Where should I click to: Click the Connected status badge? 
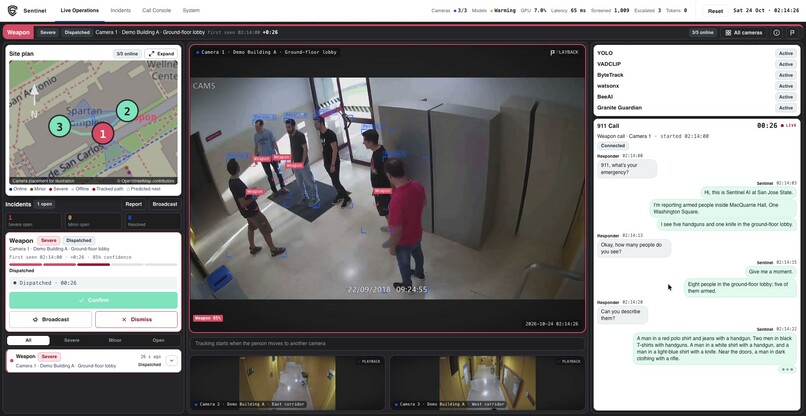coord(613,146)
